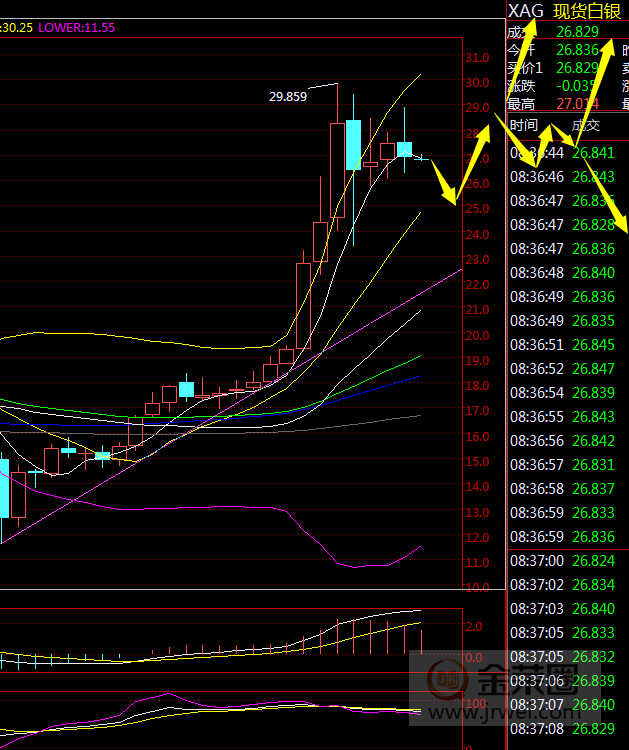The image size is (629, 750).
Task: Click the 26.834 trade price
Action: click(593, 585)
